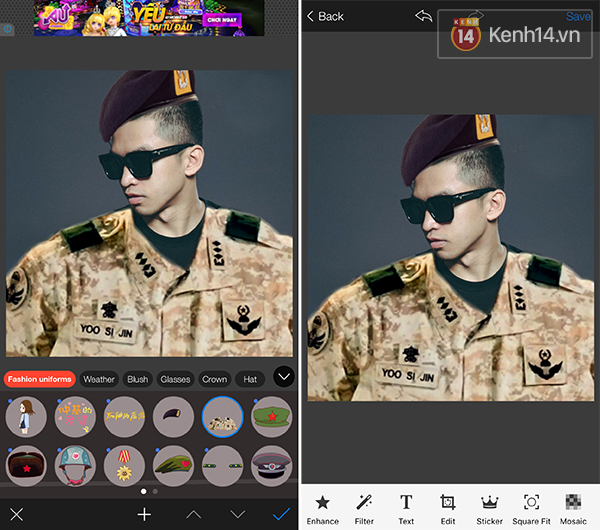The width and height of the screenshot is (600, 530).
Task: Choose the Square Fit tool
Action: 531,507
